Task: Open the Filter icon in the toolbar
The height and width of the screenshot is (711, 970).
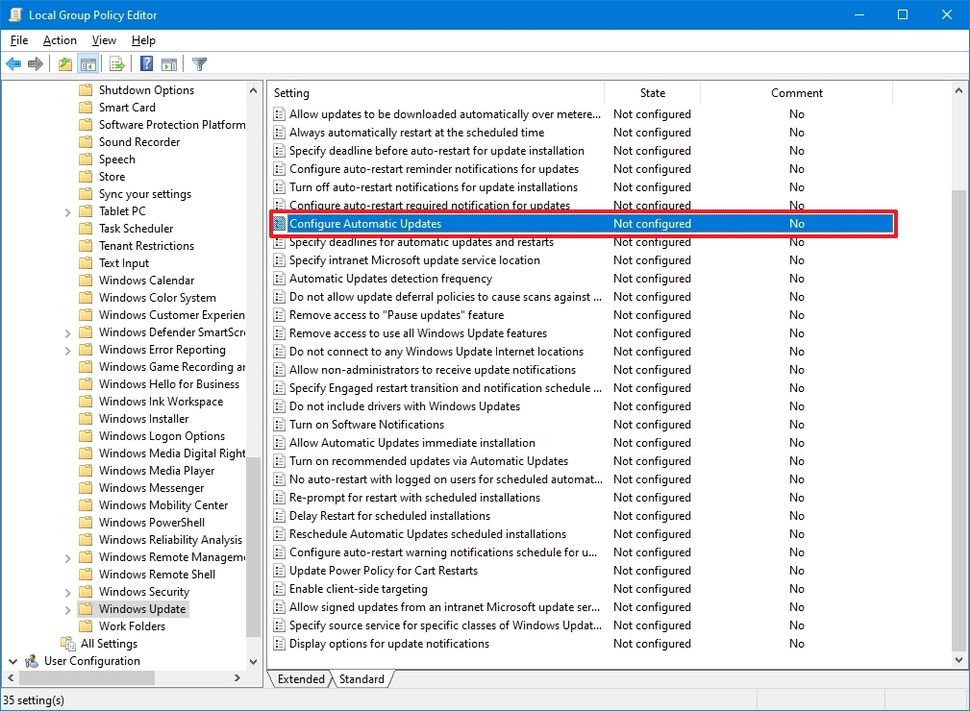Action: point(198,63)
